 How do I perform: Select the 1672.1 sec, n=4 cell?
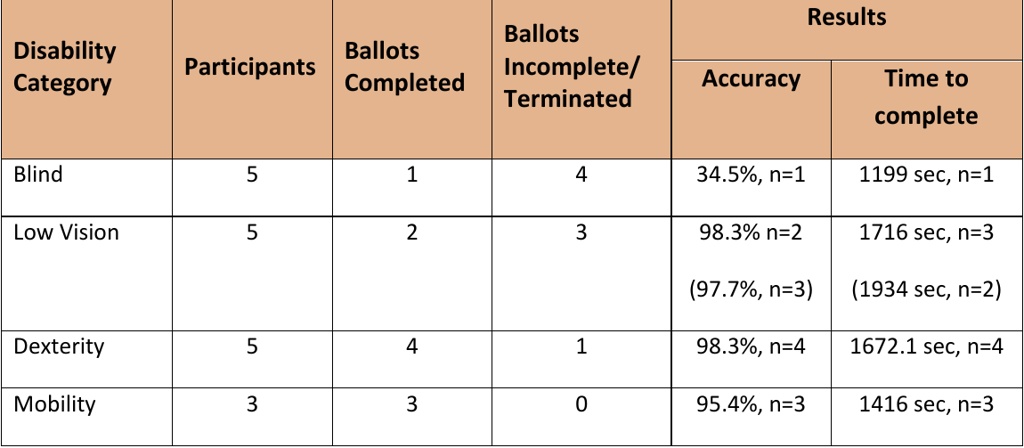point(926,347)
